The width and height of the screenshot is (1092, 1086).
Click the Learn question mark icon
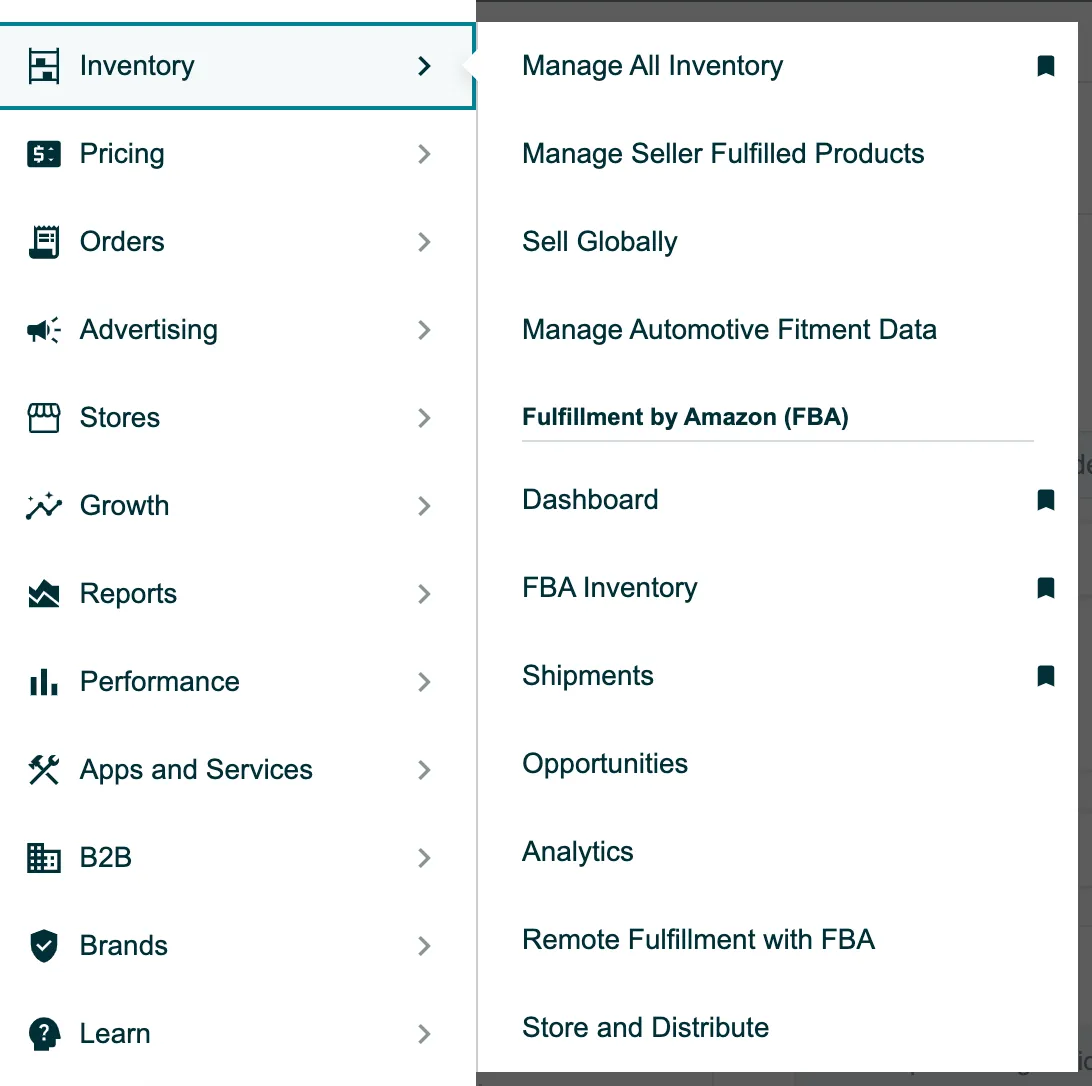pyautogui.click(x=44, y=1034)
